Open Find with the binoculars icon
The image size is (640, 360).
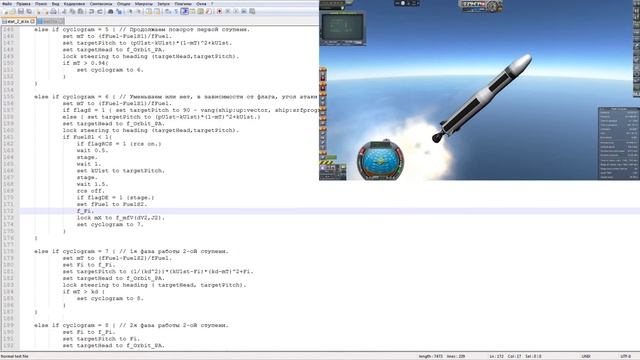point(110,11)
